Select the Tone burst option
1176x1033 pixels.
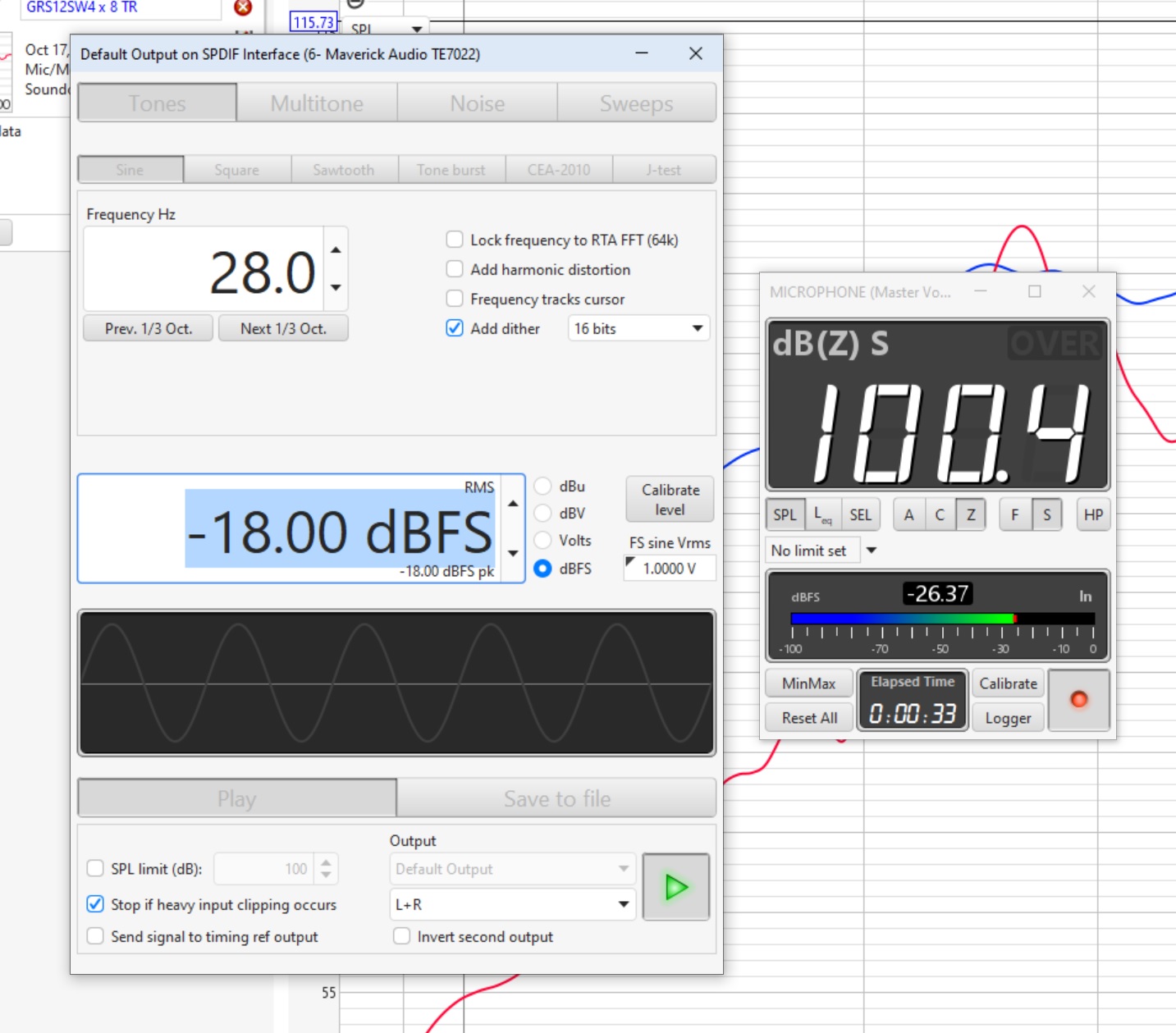[x=451, y=170]
